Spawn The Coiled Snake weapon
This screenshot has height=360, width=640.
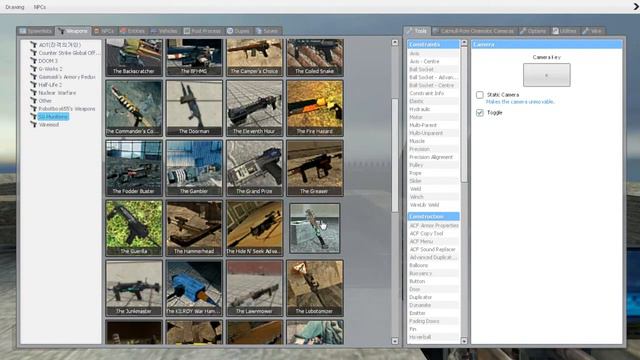pyautogui.click(x=315, y=58)
